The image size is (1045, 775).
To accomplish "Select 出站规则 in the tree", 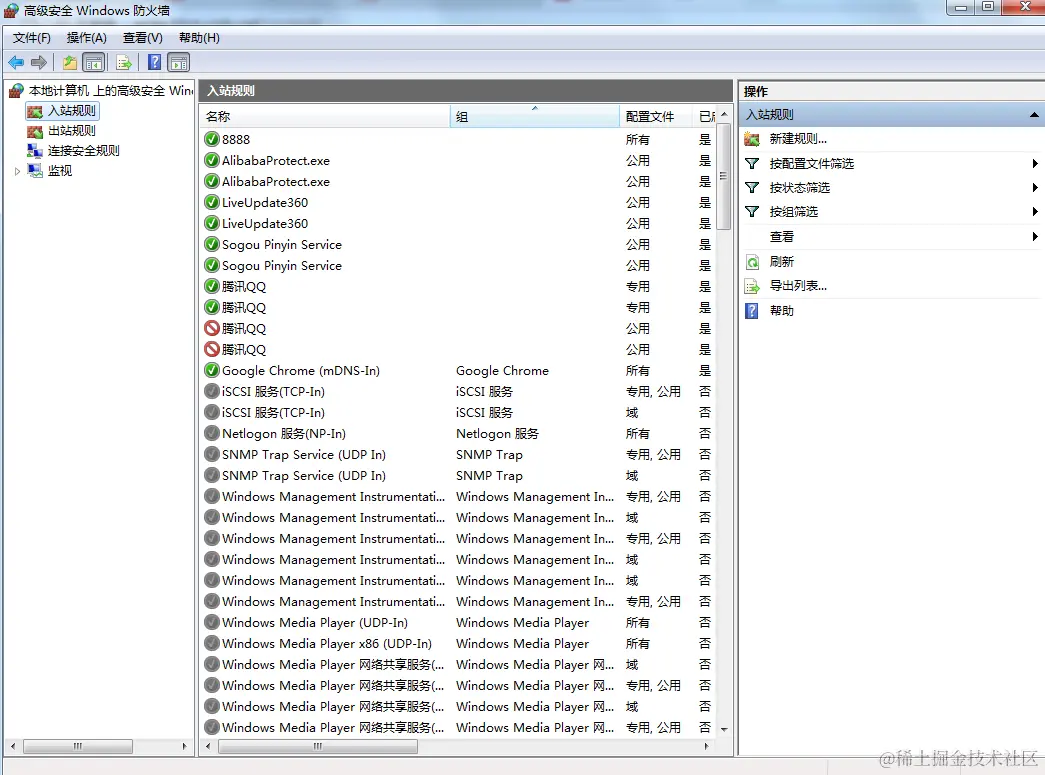I will pyautogui.click(x=72, y=131).
